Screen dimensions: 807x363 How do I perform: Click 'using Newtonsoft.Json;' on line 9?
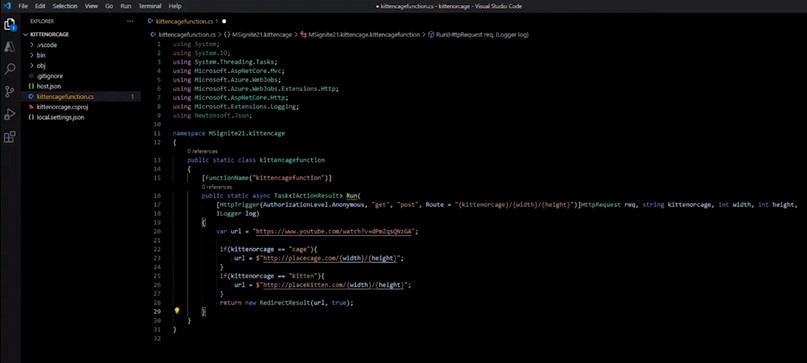(x=213, y=115)
